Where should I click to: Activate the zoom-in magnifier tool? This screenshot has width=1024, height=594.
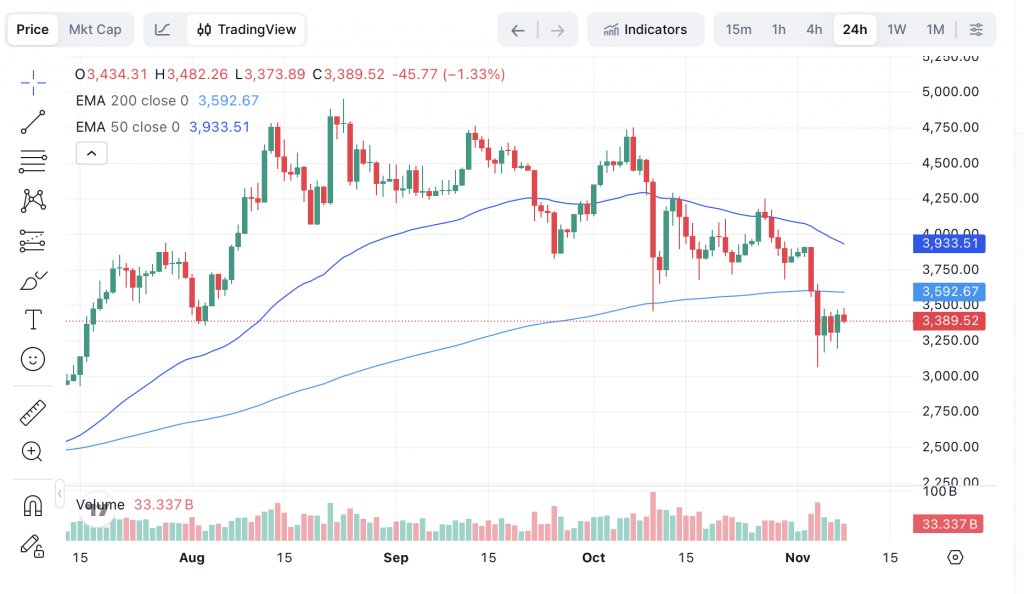[32, 452]
